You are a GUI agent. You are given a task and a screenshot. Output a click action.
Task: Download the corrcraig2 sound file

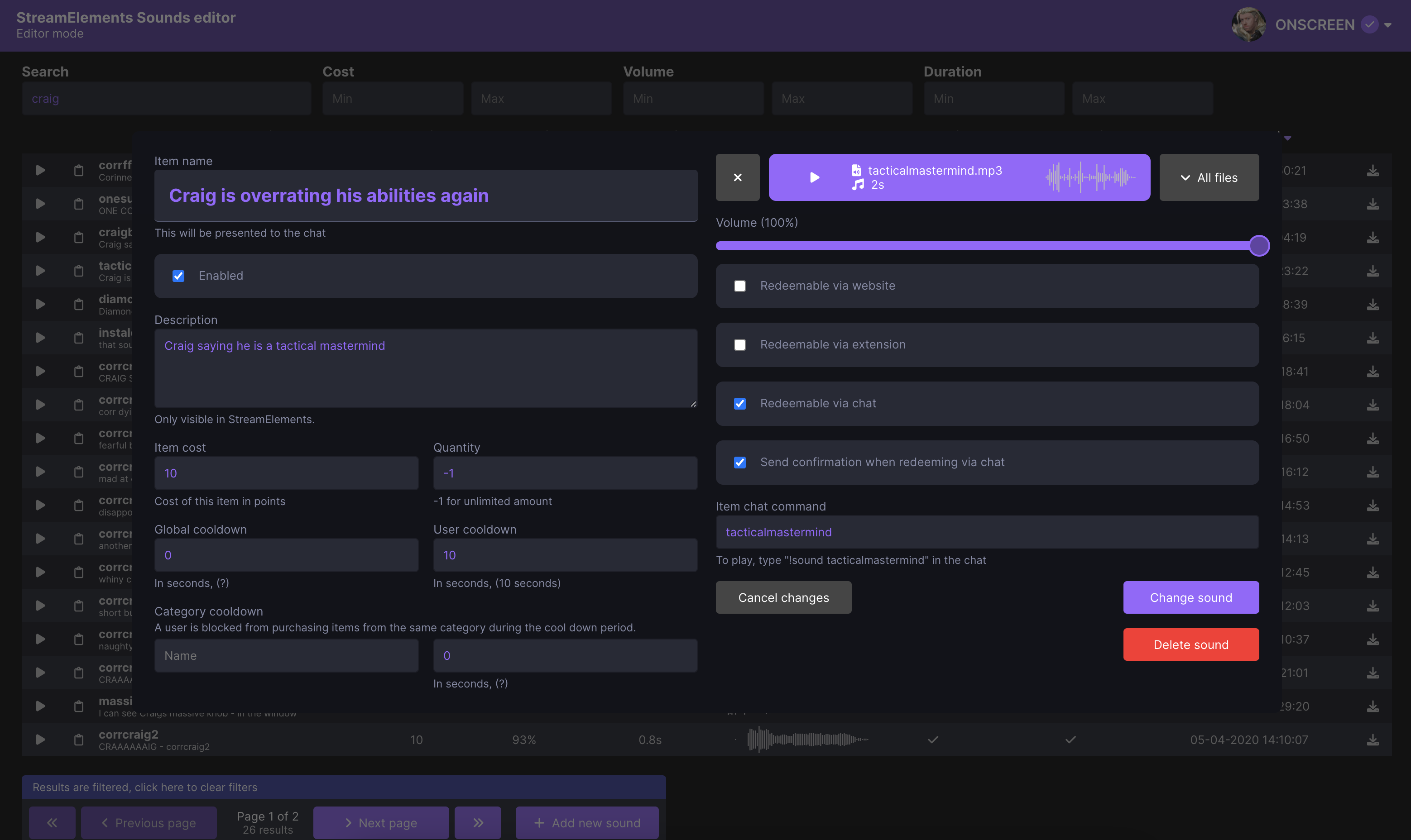pyautogui.click(x=1373, y=739)
